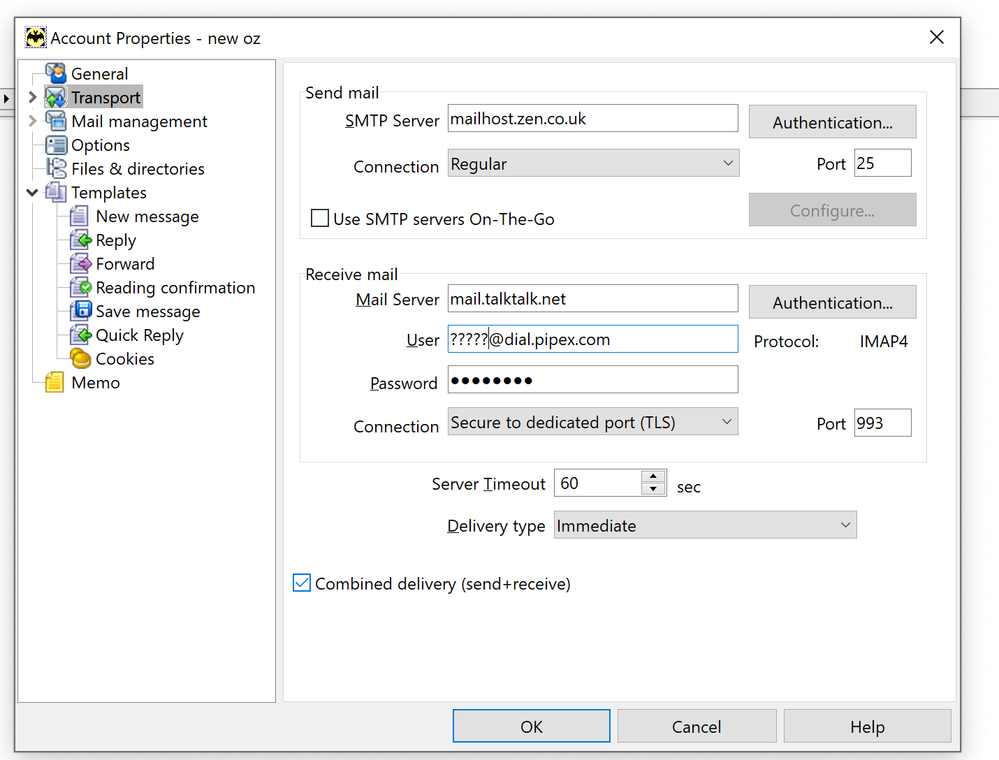Open SMTP Authentication settings

point(832,122)
